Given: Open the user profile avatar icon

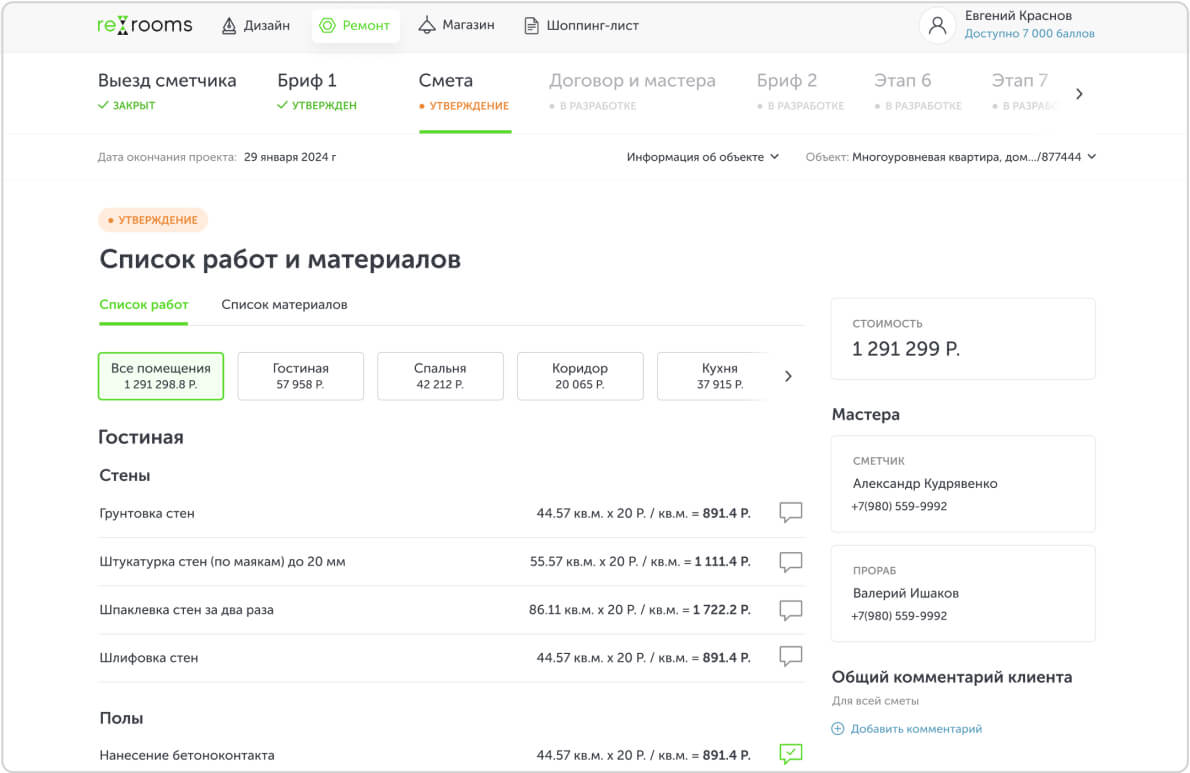Looking at the screenshot, I should pyautogui.click(x=937, y=26).
